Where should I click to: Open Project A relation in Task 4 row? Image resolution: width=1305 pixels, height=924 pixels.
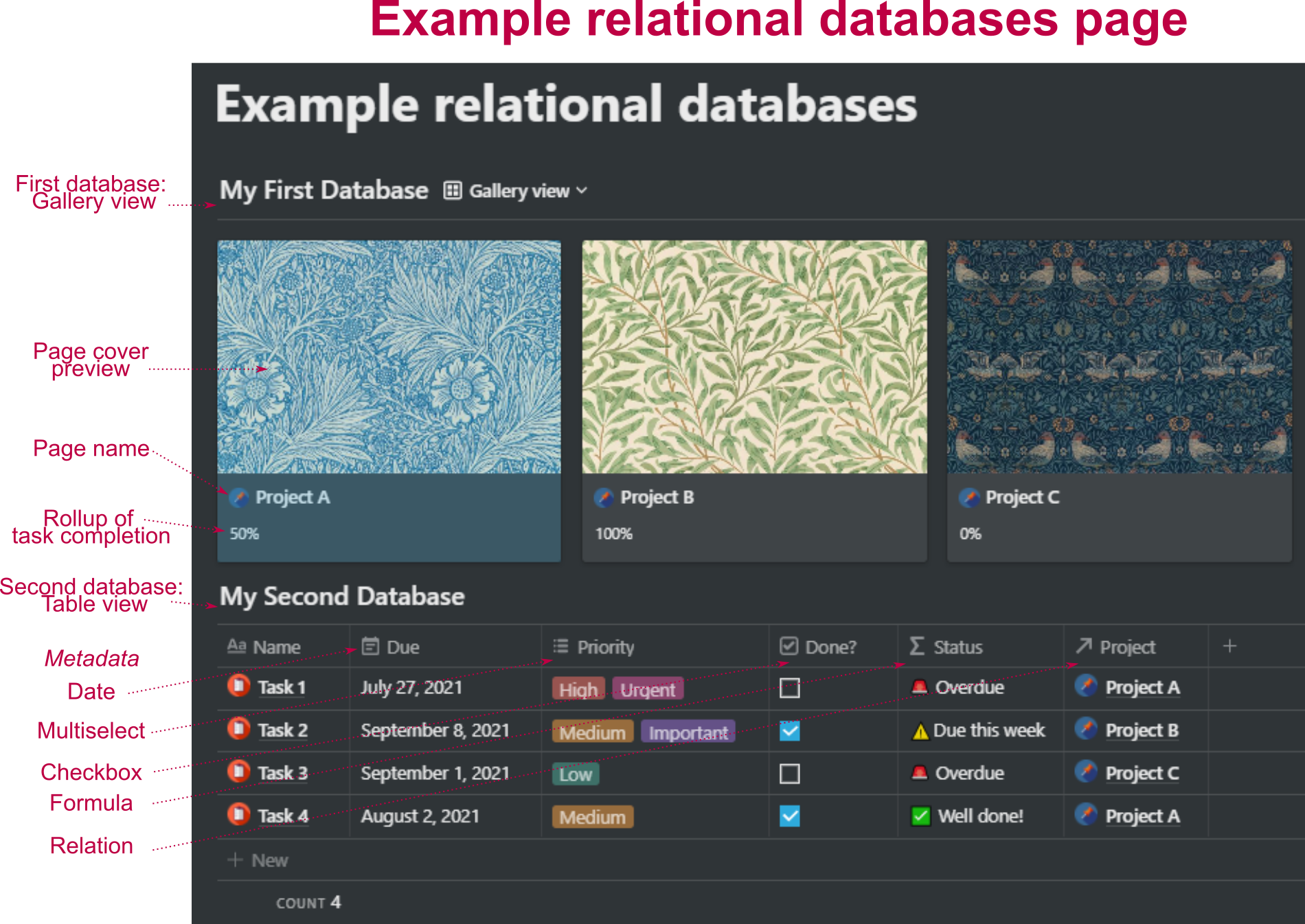pyautogui.click(x=1128, y=816)
